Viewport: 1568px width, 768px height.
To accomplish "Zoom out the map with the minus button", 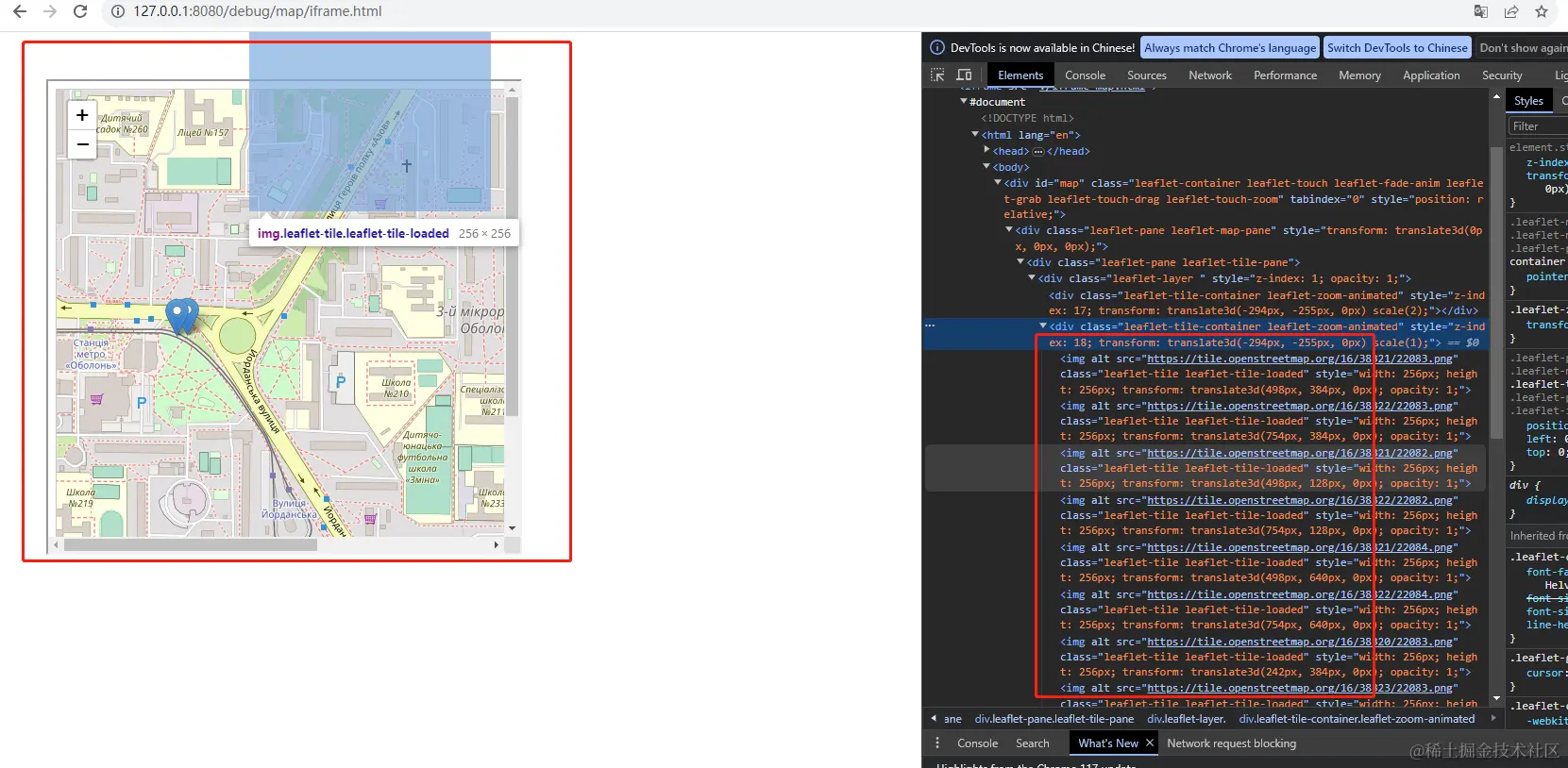I will point(82,144).
